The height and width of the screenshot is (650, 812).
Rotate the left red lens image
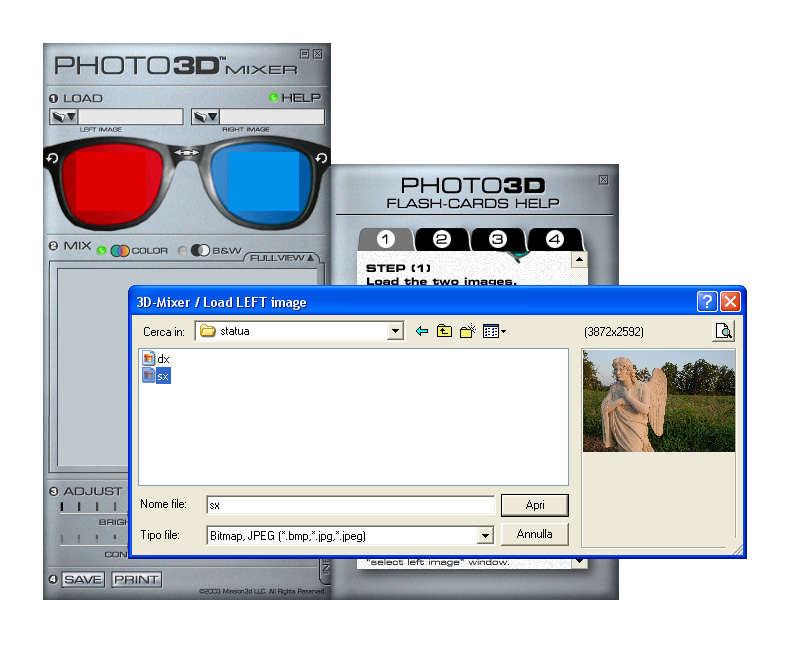pyautogui.click(x=52, y=157)
